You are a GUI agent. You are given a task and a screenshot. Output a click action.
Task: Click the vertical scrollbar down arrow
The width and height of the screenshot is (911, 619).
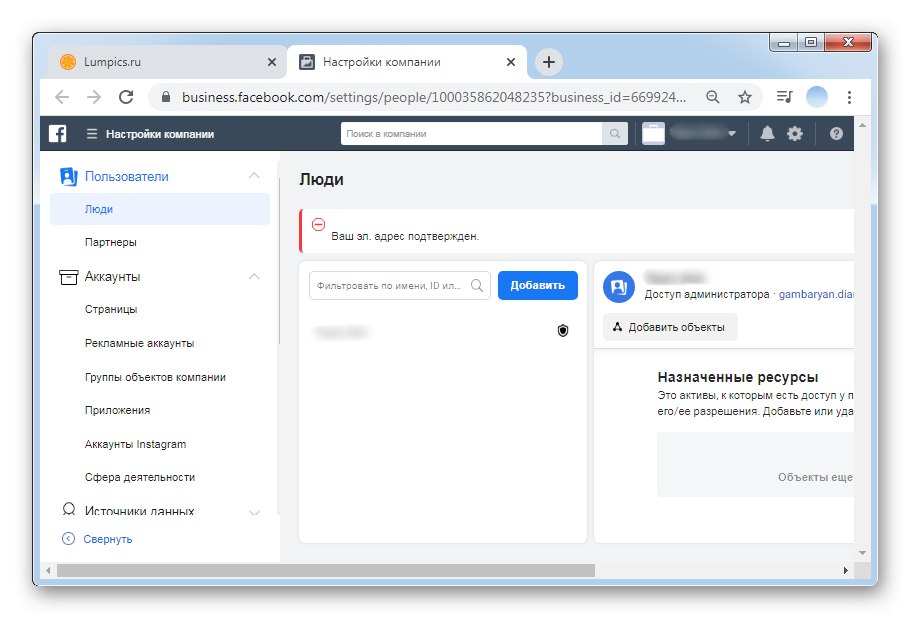(x=862, y=553)
